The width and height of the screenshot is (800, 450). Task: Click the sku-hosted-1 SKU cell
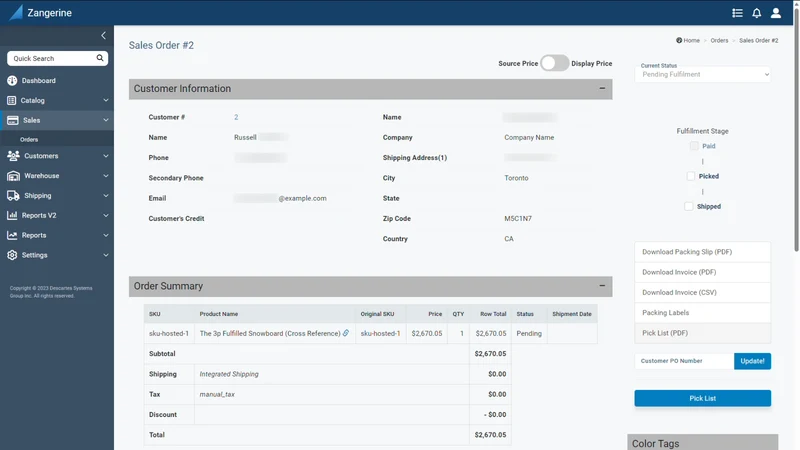click(169, 333)
